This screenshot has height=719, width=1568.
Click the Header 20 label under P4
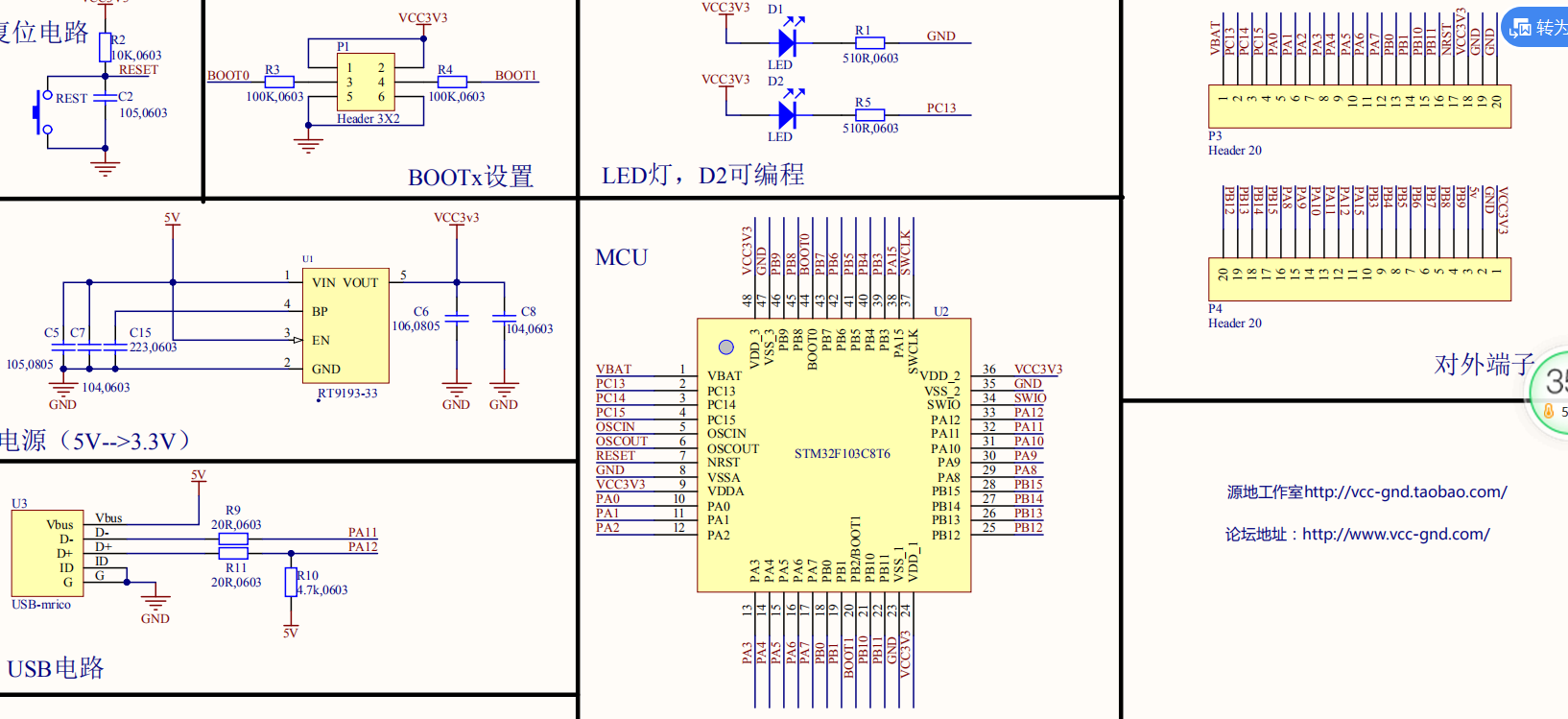[1235, 324]
